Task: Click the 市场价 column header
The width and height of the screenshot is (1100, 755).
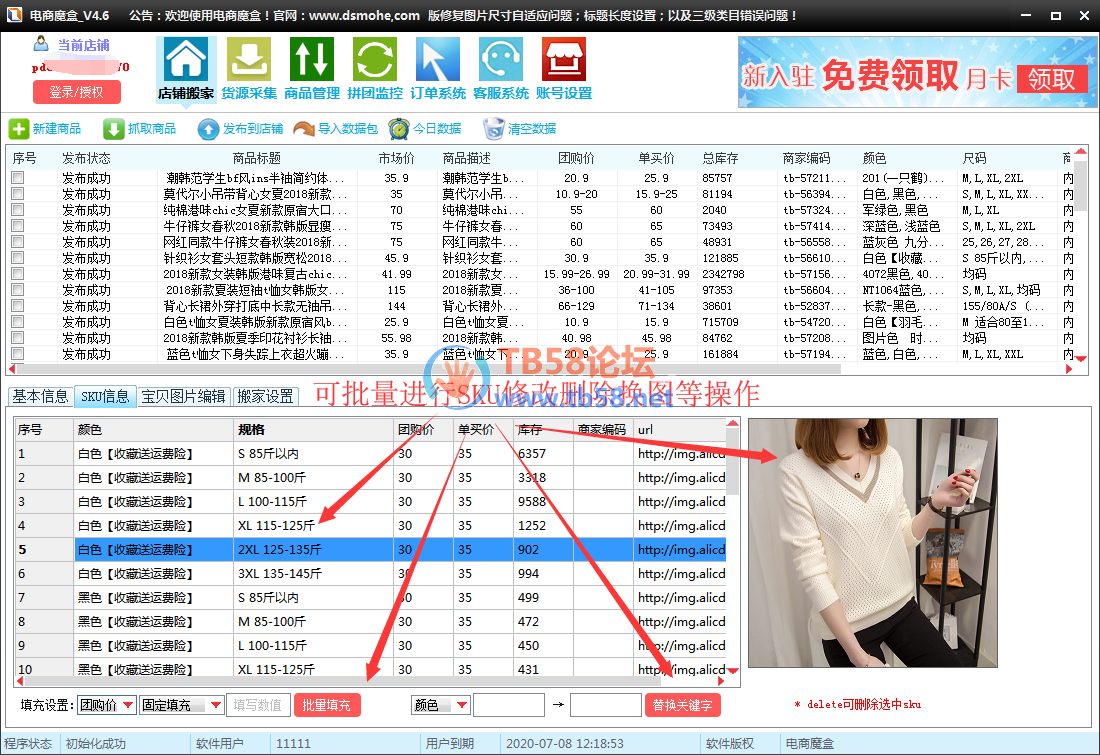Action: [x=396, y=159]
